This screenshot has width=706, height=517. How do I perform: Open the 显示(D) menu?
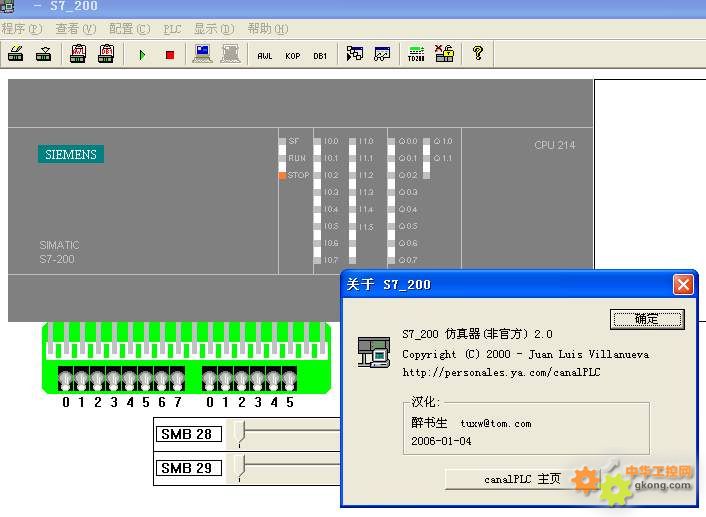coord(214,29)
